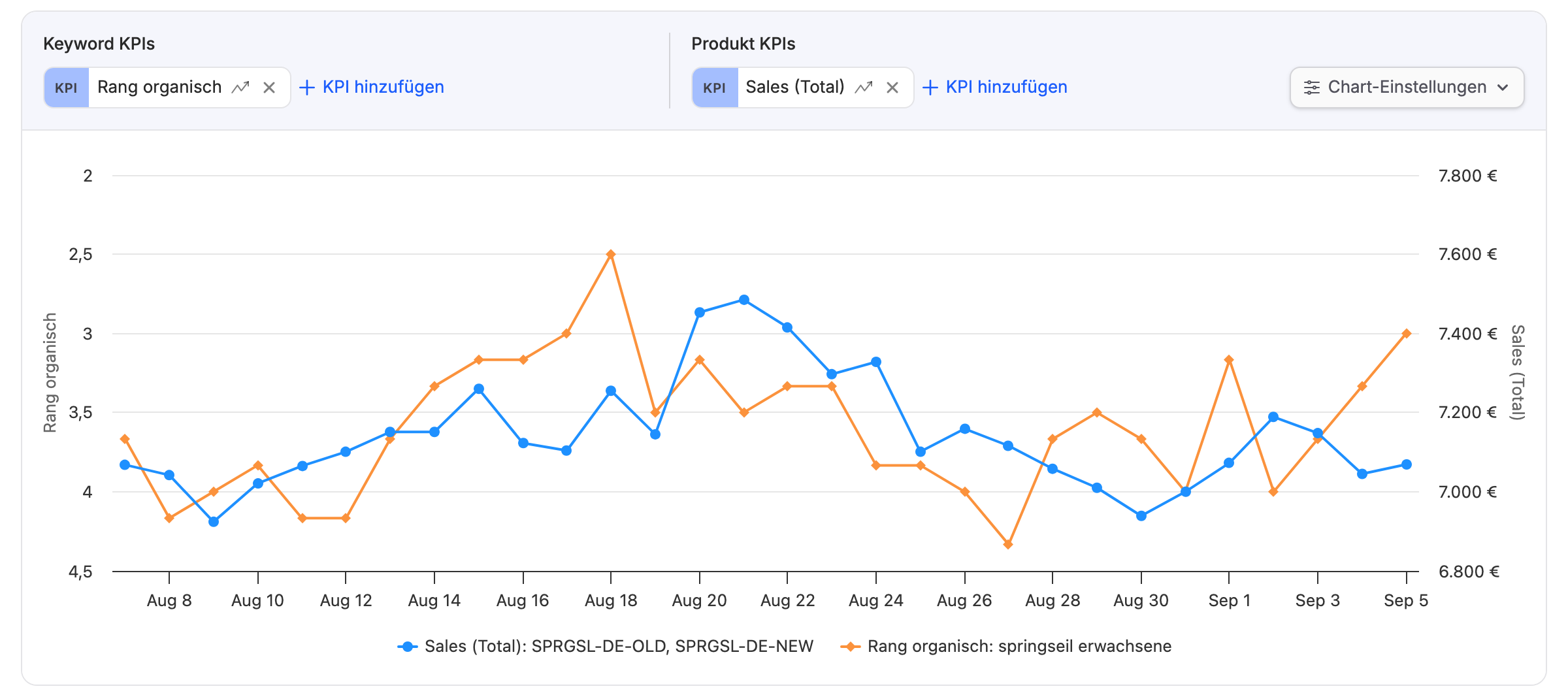Add a keyword KPI via KPI hinzufügen
Viewport: 1568px width, 695px height.
coord(372,87)
